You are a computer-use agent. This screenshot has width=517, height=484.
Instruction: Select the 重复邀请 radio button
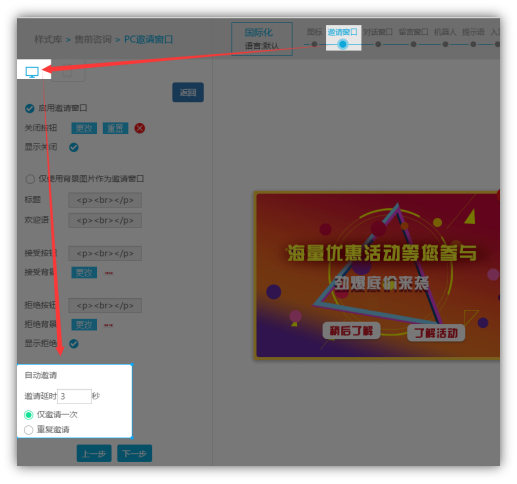tap(29, 430)
